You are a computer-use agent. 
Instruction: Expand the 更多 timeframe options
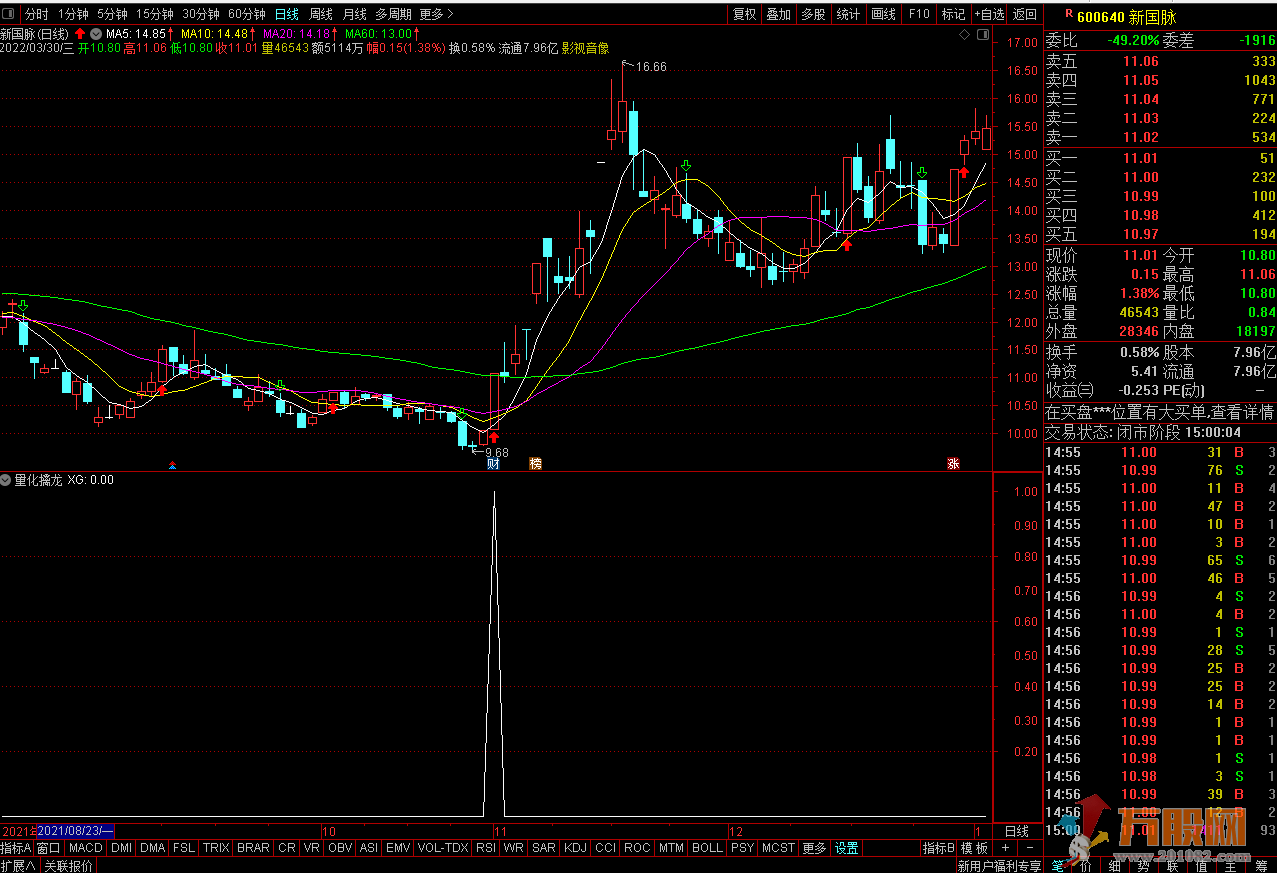(x=436, y=14)
